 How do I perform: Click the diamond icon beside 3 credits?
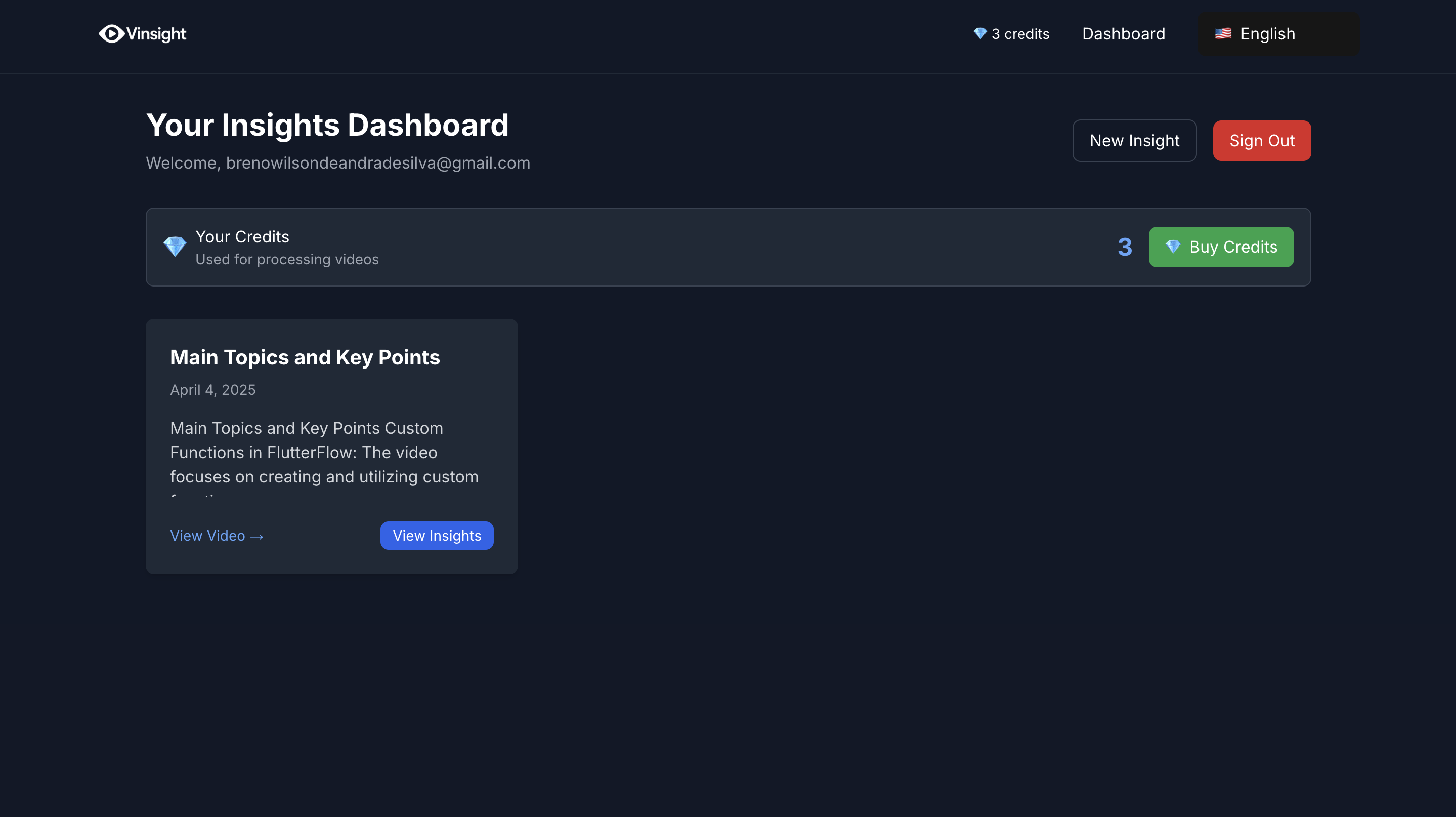point(979,34)
